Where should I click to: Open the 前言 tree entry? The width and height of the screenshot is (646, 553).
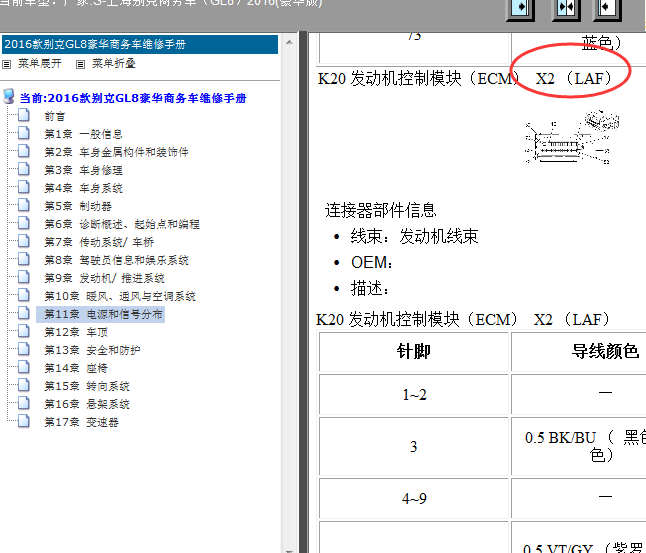tap(55, 116)
